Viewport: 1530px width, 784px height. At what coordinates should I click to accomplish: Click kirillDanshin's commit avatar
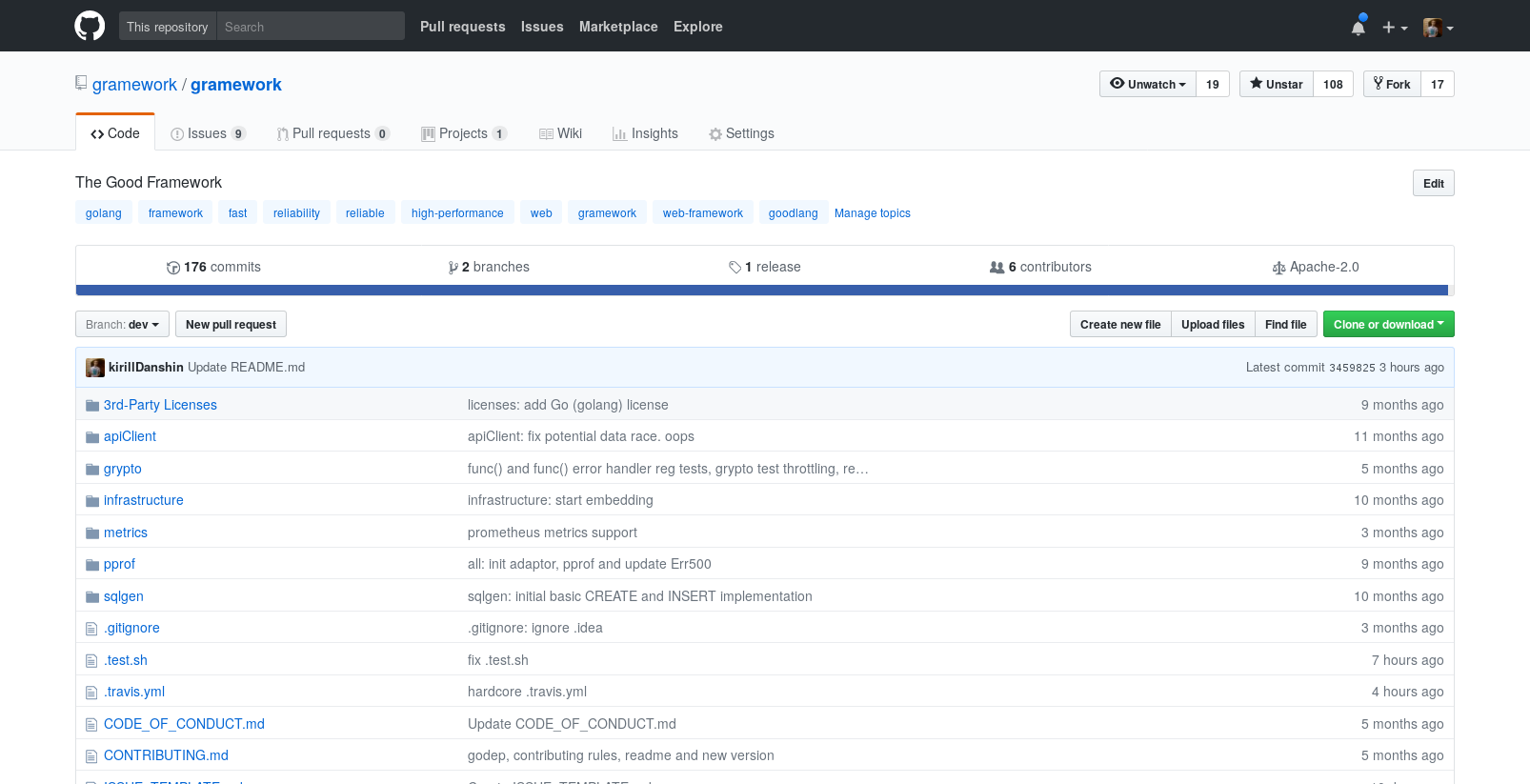coord(95,368)
